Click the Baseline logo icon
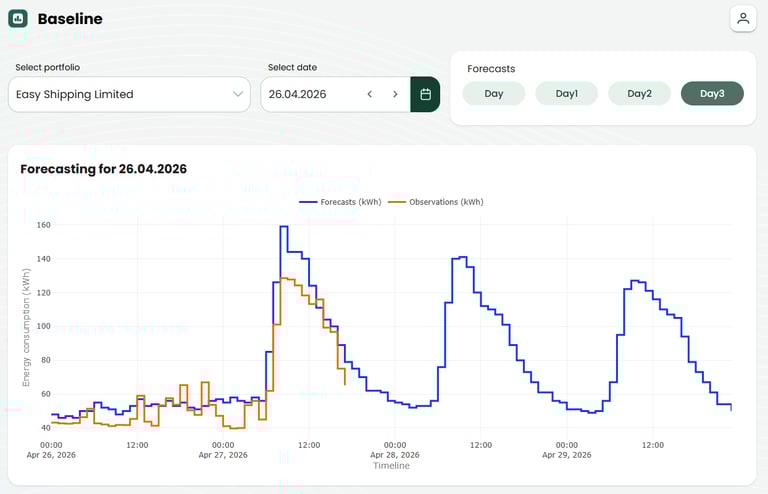The height and width of the screenshot is (494, 768). [18, 19]
